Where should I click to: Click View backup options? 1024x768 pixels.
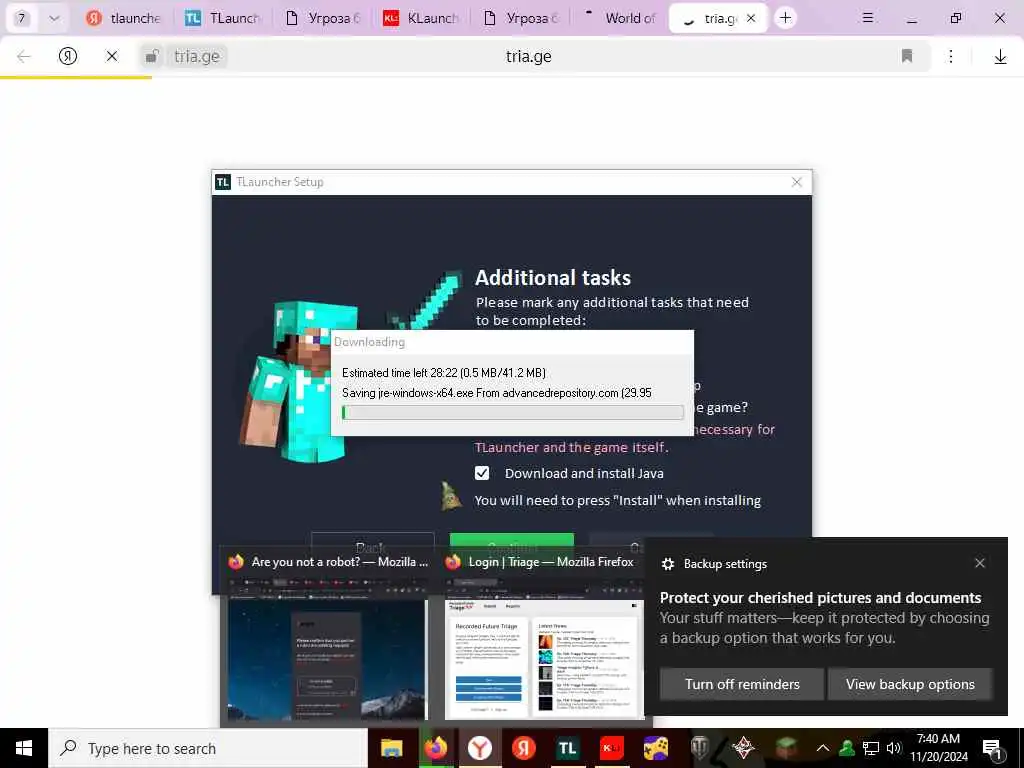[910, 684]
